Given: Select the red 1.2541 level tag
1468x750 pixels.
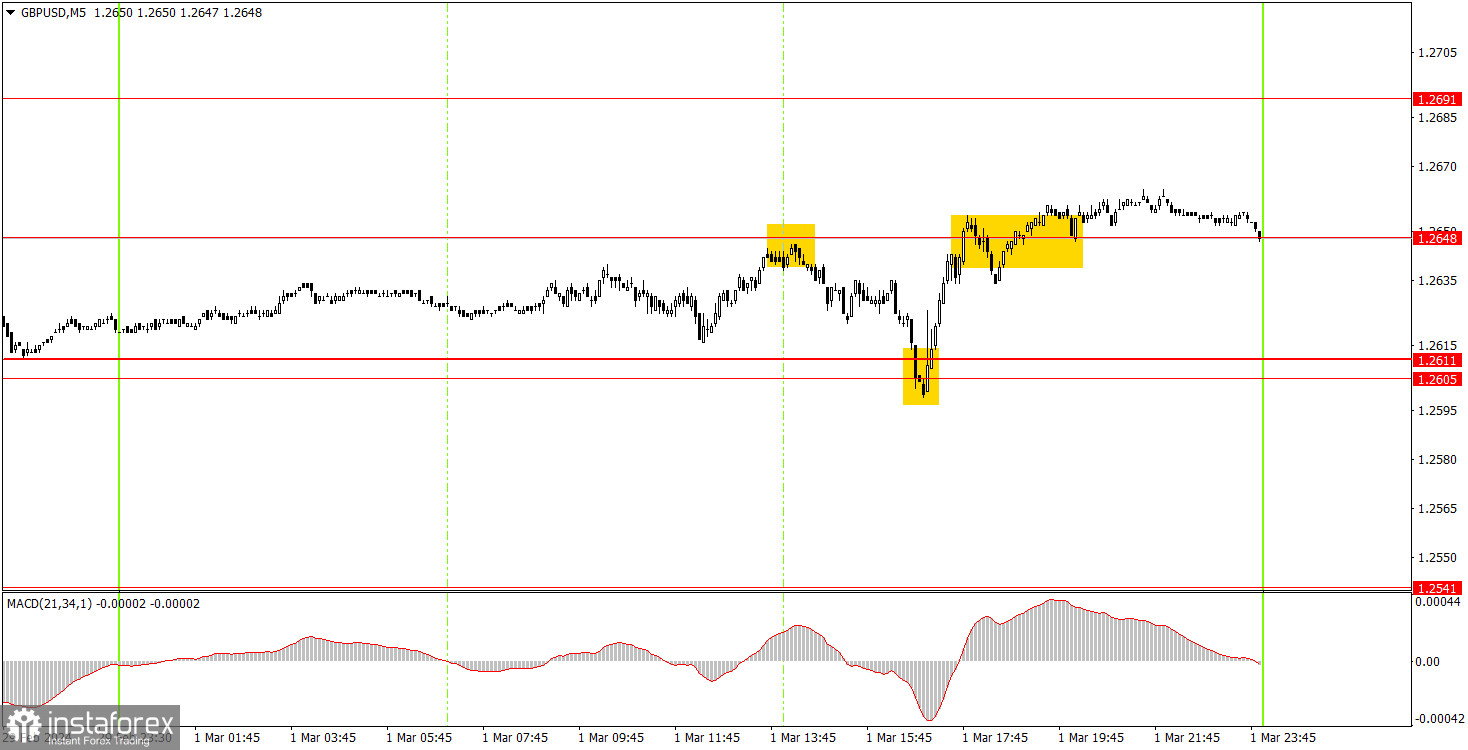Looking at the screenshot, I should coord(1437,587).
